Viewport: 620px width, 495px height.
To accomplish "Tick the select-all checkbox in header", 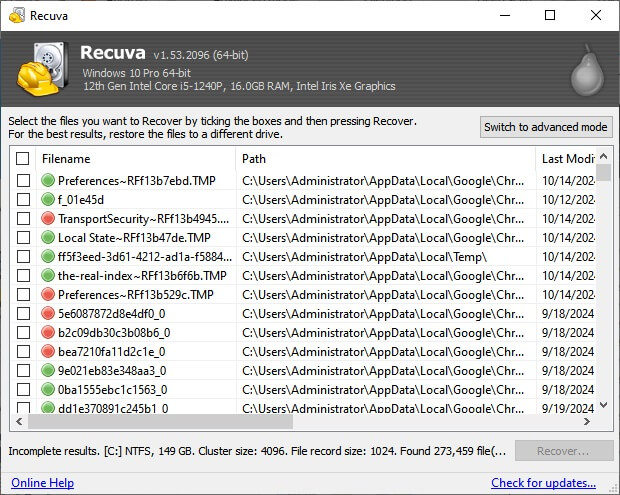I will tap(23, 158).
